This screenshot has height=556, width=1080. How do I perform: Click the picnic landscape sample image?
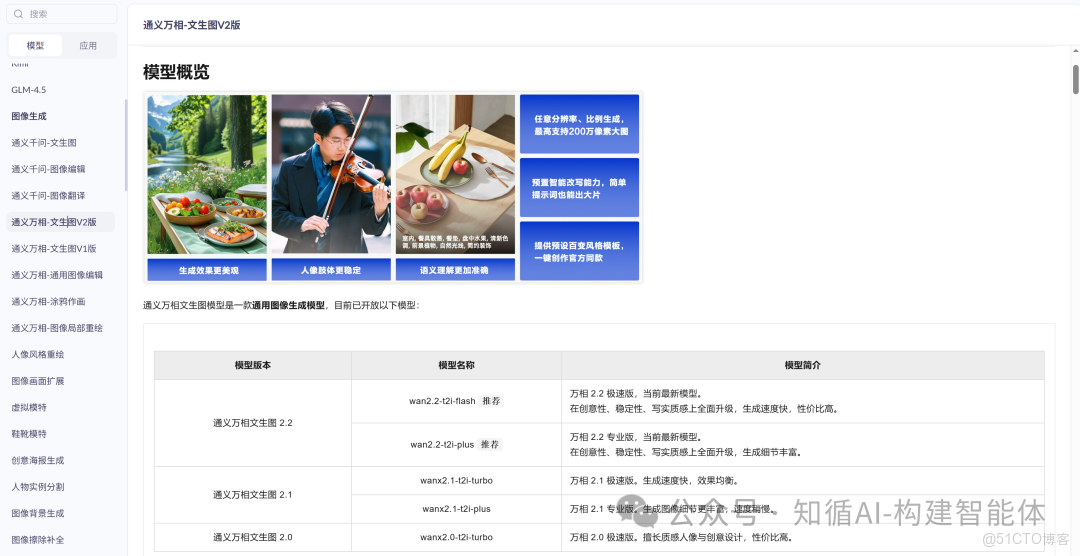(207, 174)
